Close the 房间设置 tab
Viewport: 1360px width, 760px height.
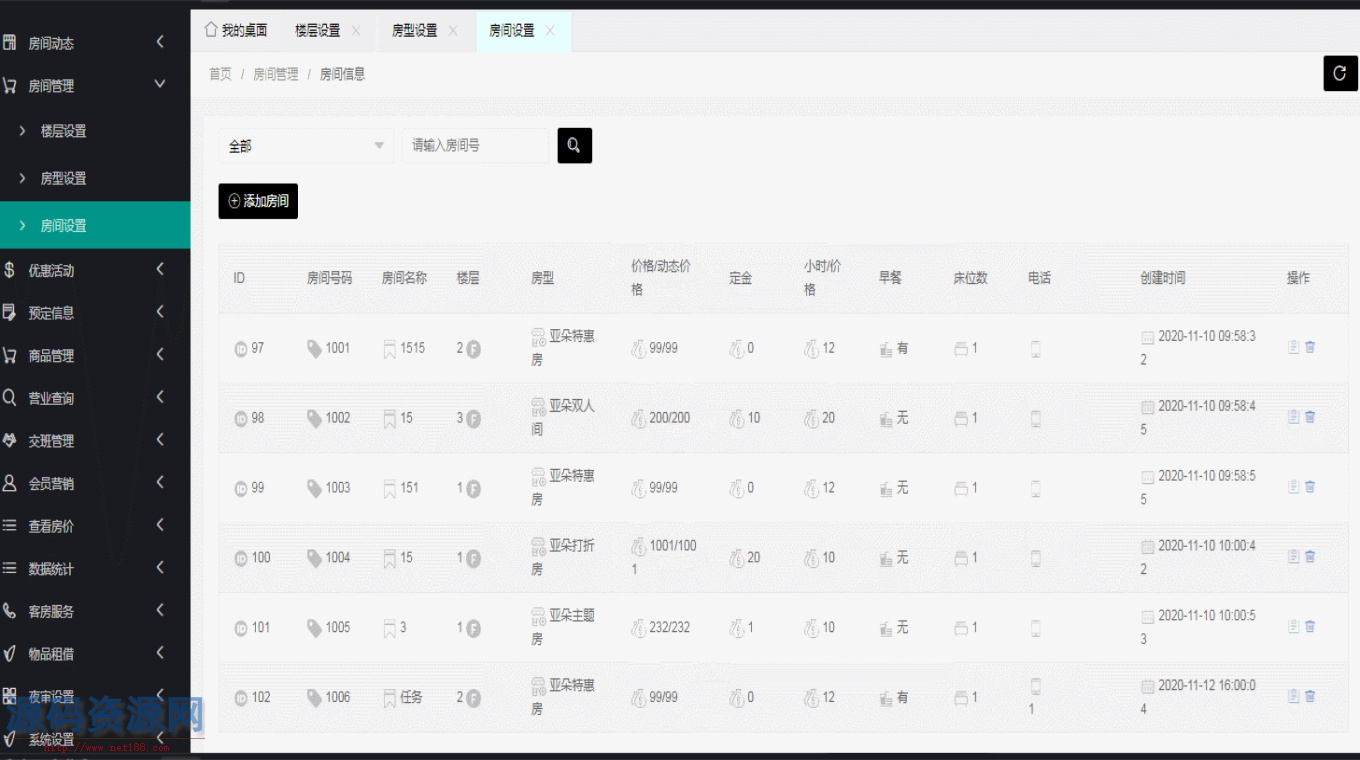[550, 31]
